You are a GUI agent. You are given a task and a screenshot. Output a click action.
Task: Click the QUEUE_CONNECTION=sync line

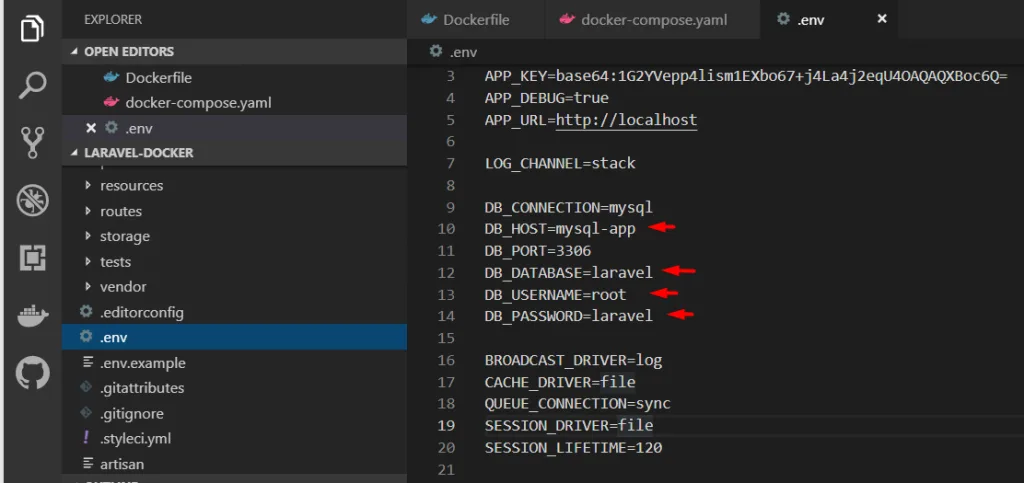click(x=577, y=404)
